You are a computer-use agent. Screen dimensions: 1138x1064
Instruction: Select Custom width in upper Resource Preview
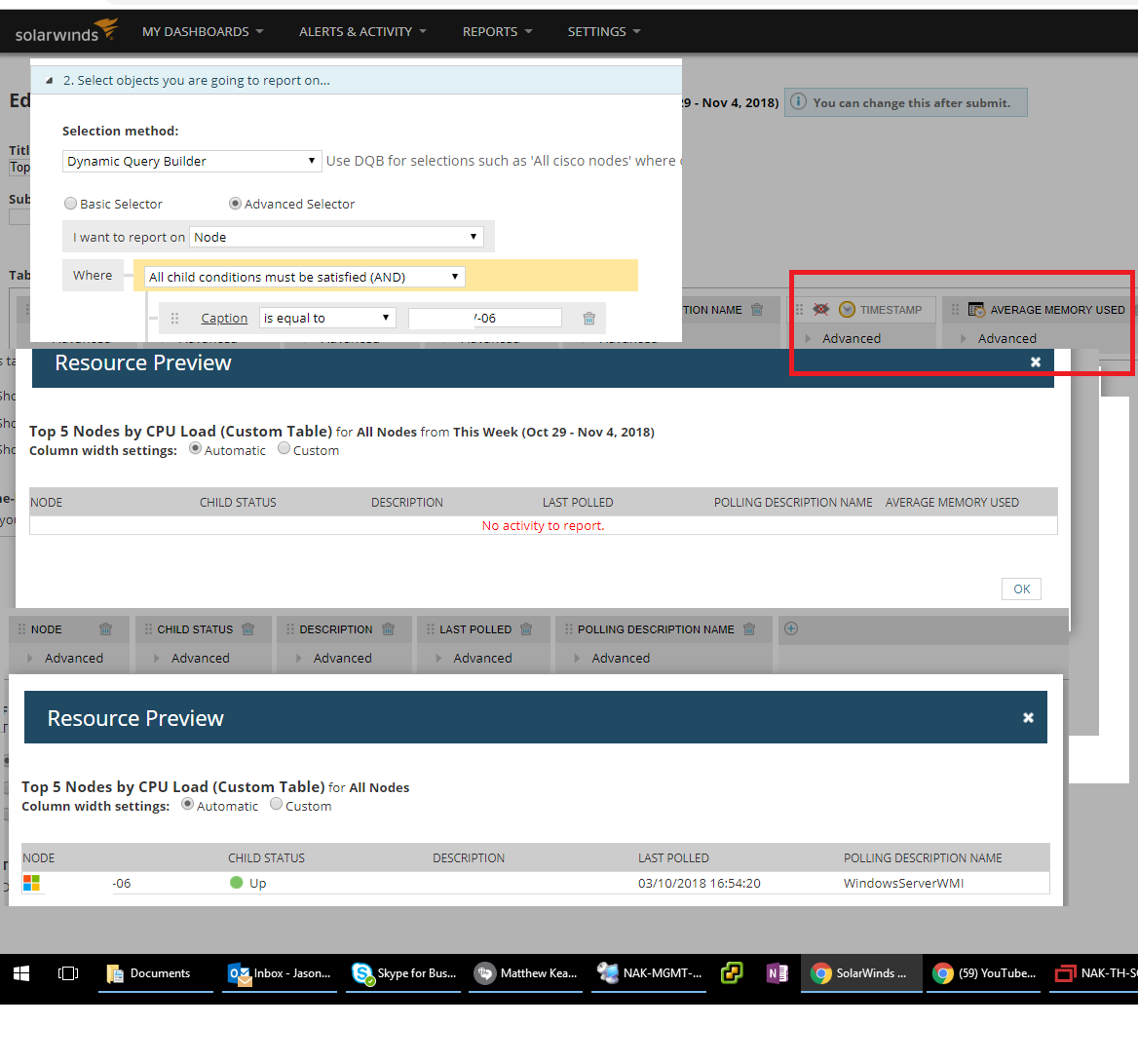284,448
